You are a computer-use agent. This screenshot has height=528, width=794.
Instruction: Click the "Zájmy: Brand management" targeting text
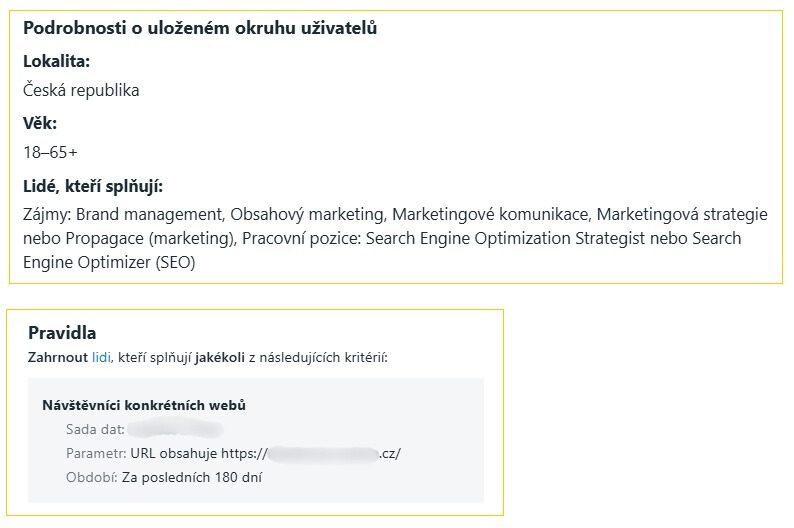(124, 214)
